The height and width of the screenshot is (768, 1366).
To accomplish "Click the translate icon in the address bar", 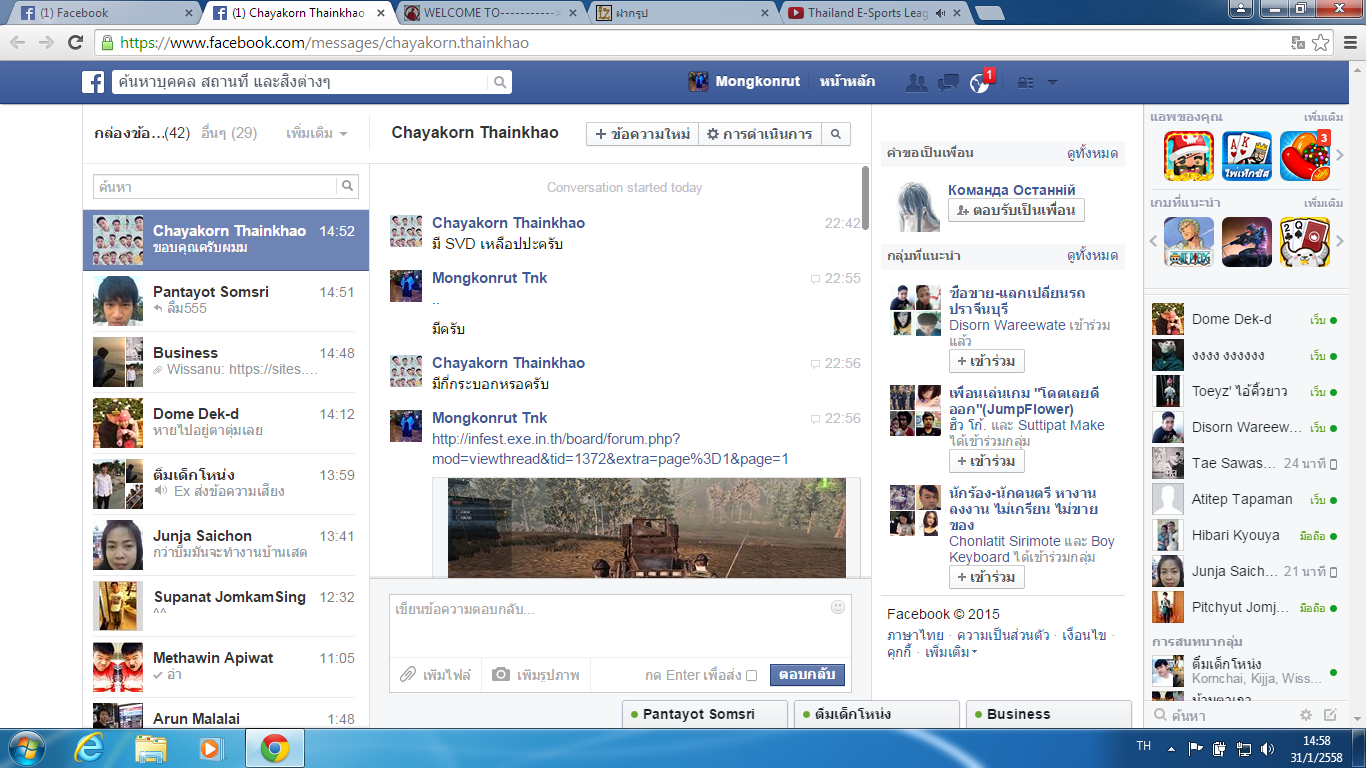I will [x=1298, y=43].
